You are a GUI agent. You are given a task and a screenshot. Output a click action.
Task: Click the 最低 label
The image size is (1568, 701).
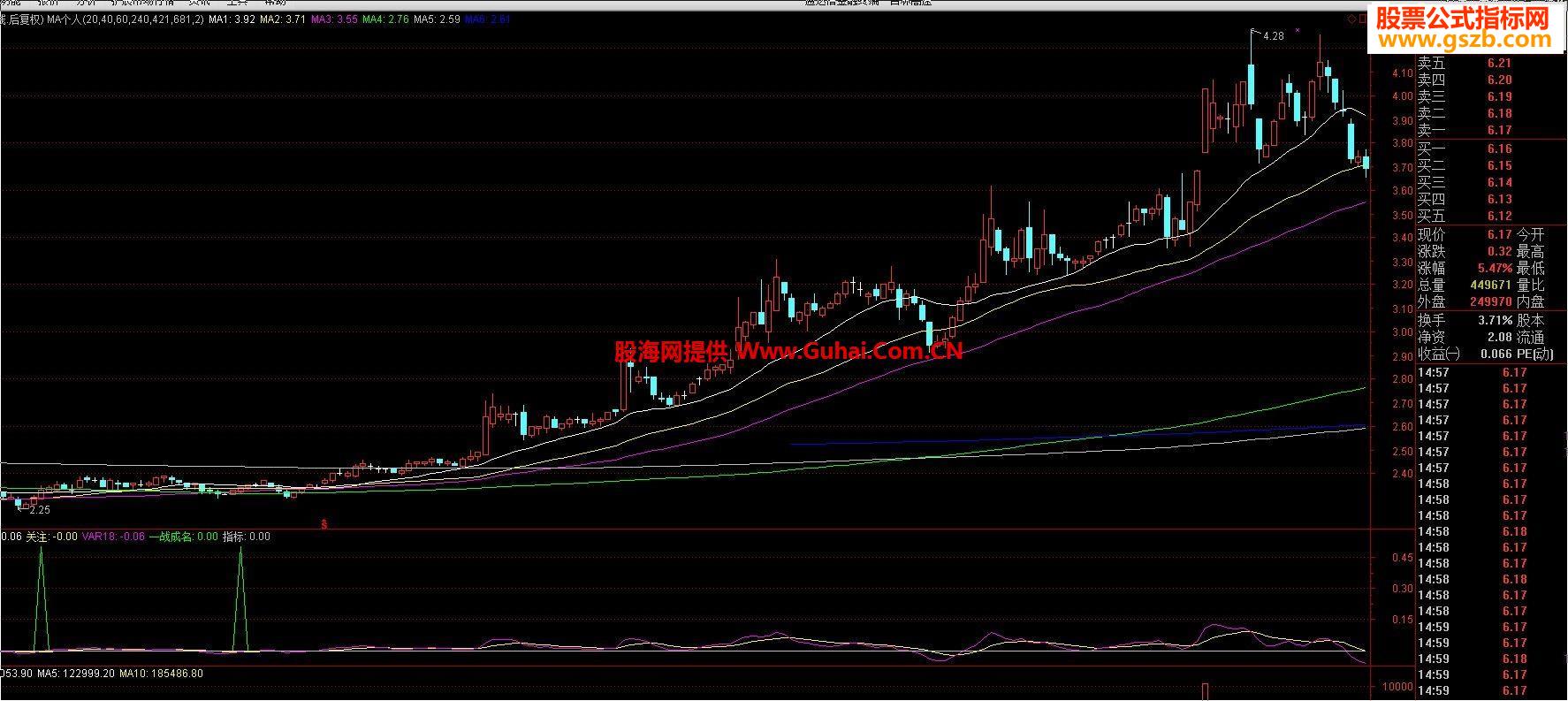coord(1531,268)
